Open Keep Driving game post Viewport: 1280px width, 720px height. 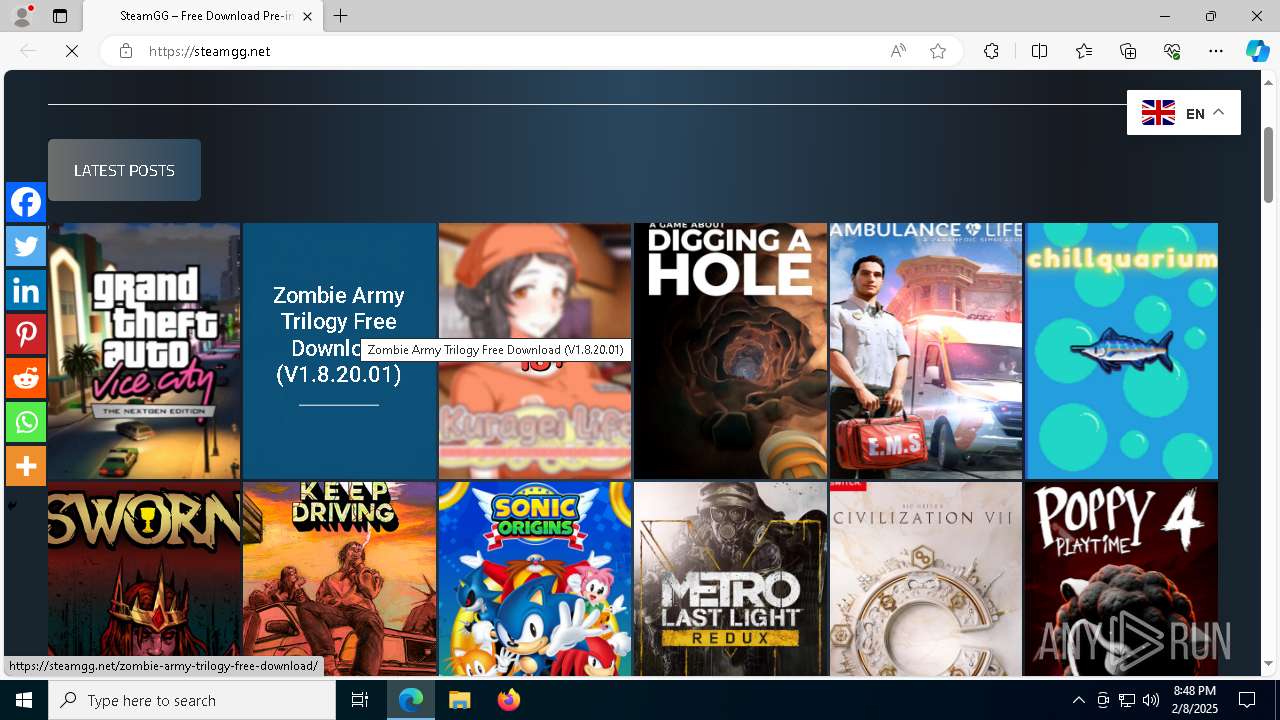[339, 579]
